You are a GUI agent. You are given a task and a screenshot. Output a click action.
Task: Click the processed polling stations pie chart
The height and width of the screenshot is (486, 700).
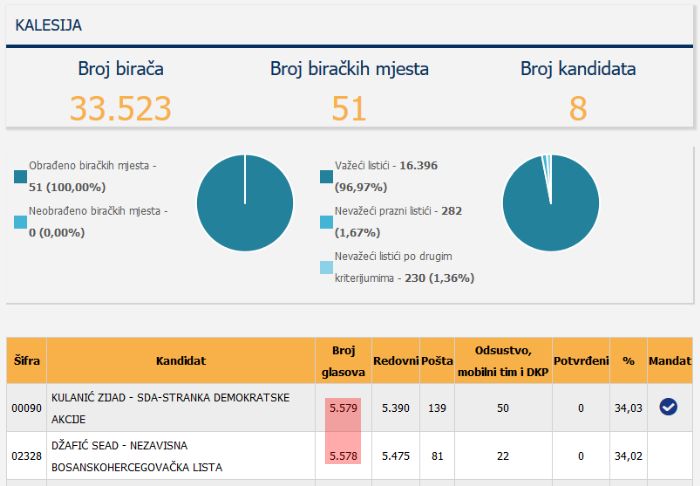(x=245, y=203)
